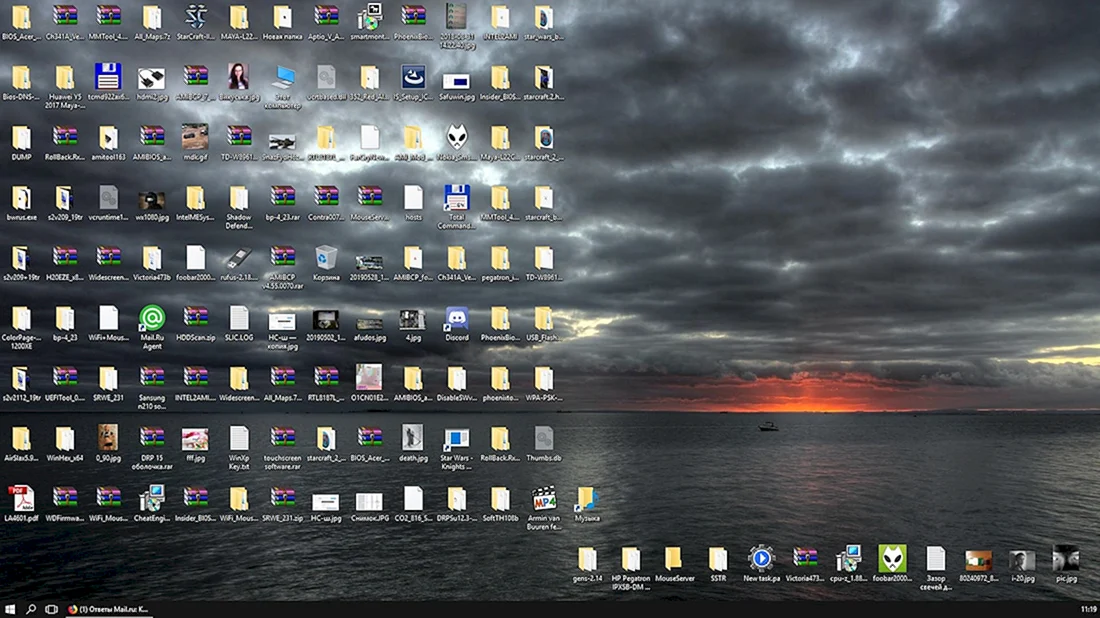Select the Armin van Buuren MP4 file
This screenshot has height=618, width=1100.
544,508
